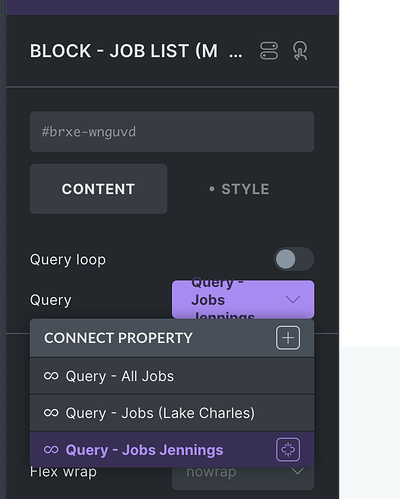Switch to the STYLE tab

click(239, 189)
